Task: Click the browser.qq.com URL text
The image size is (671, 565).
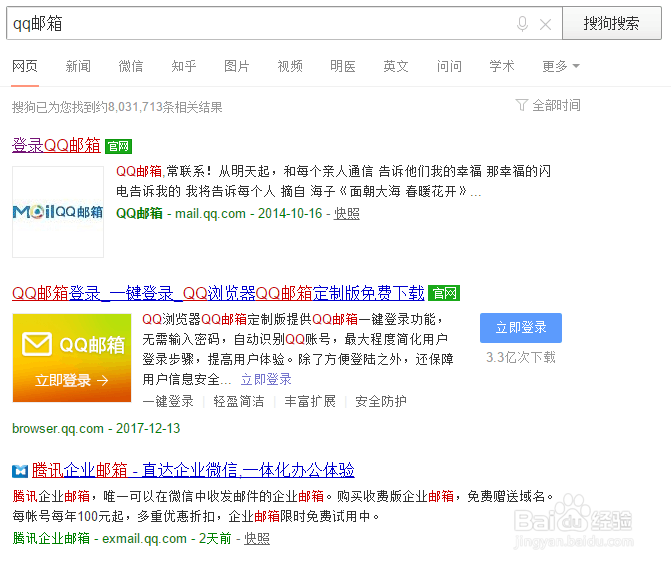Action: tap(58, 428)
